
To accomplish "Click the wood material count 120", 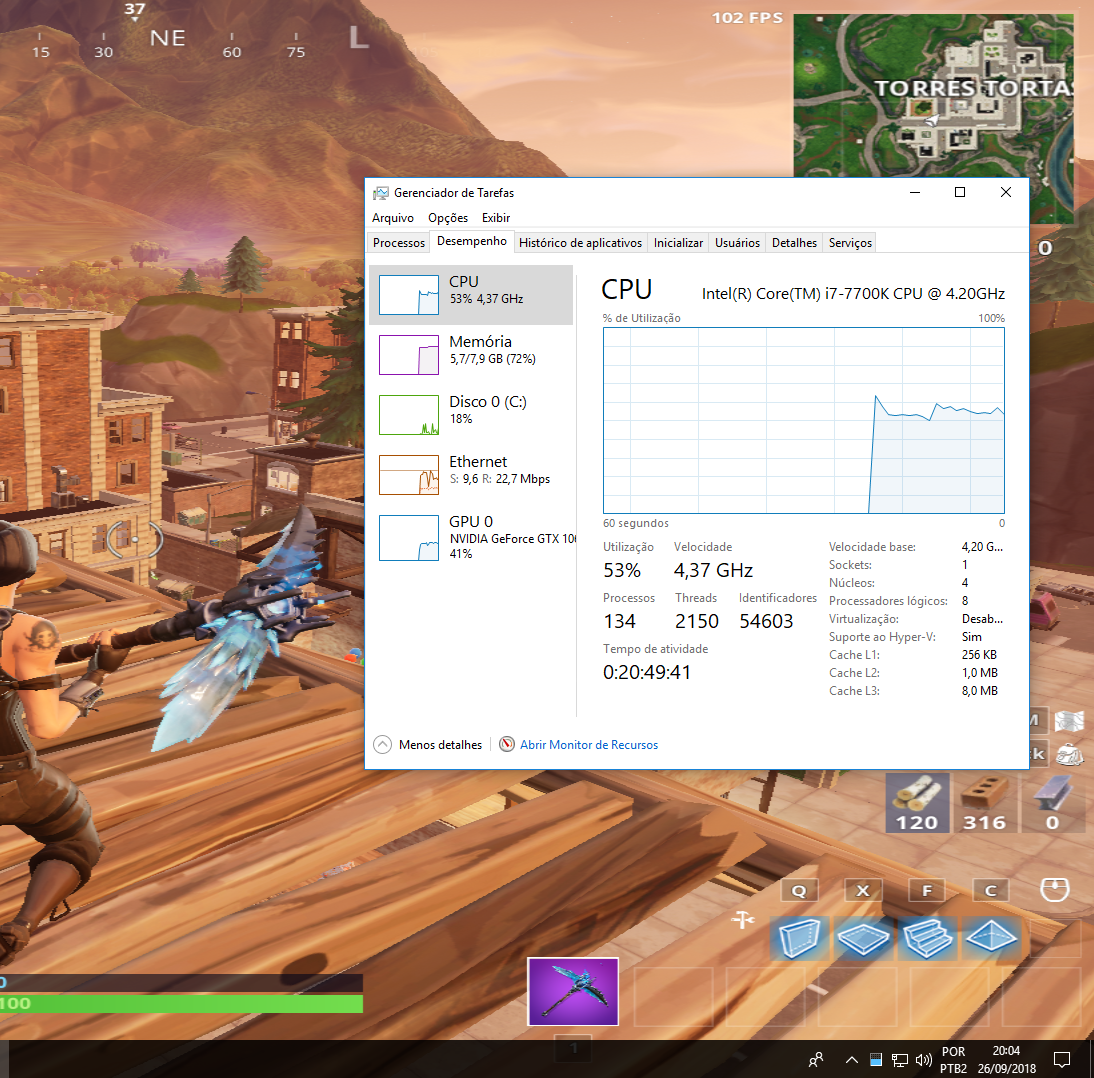I will [x=917, y=823].
